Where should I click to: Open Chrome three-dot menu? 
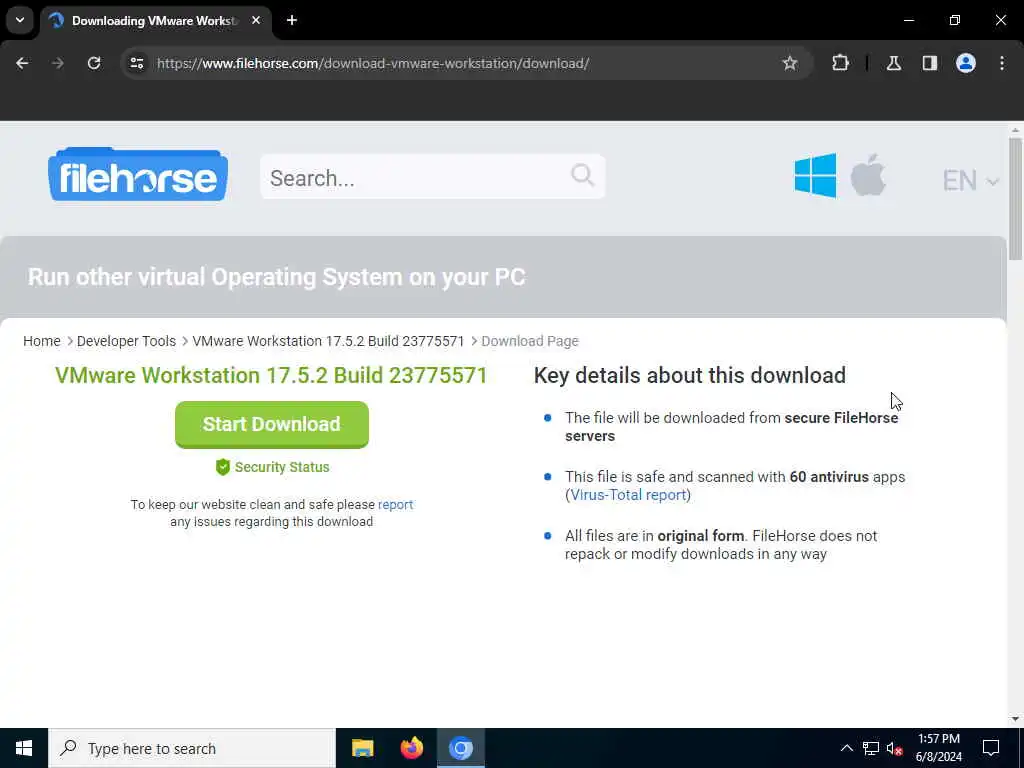click(x=1002, y=63)
